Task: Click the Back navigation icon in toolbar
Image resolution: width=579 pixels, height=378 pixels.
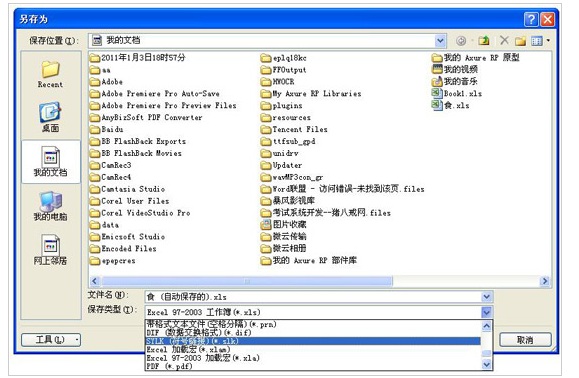Action: [461, 41]
